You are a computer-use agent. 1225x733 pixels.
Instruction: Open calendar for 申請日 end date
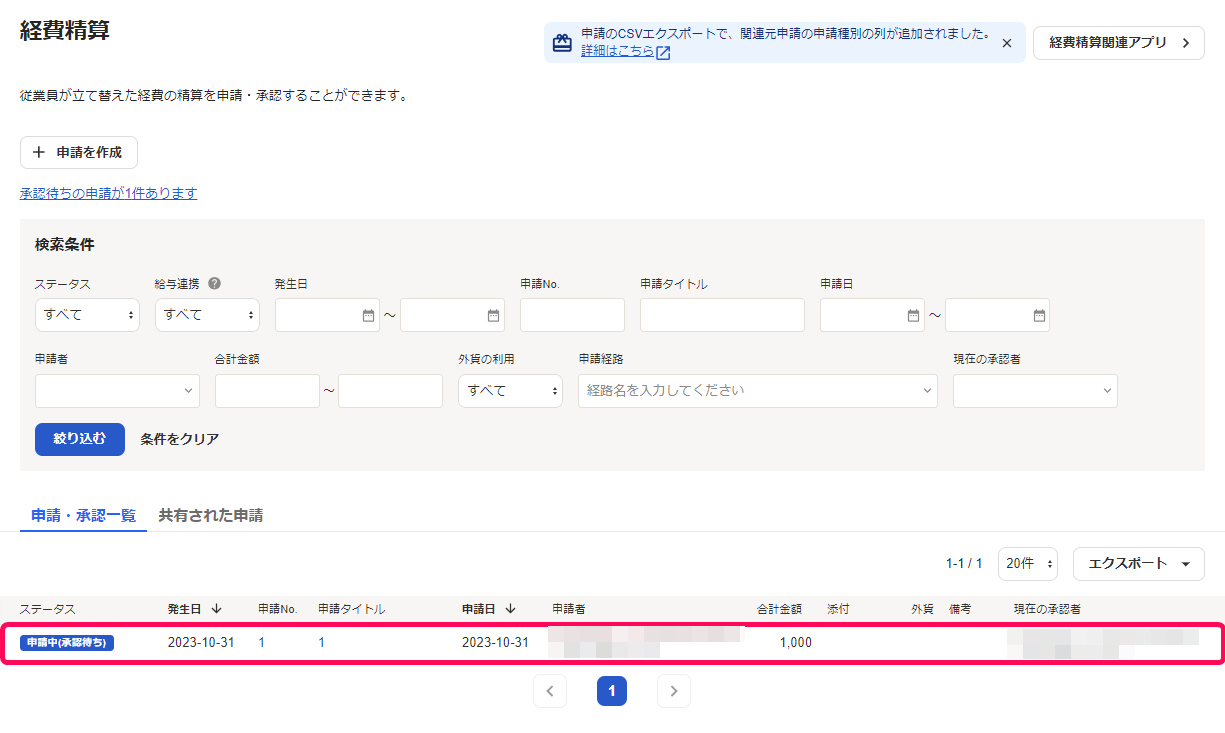1039,315
